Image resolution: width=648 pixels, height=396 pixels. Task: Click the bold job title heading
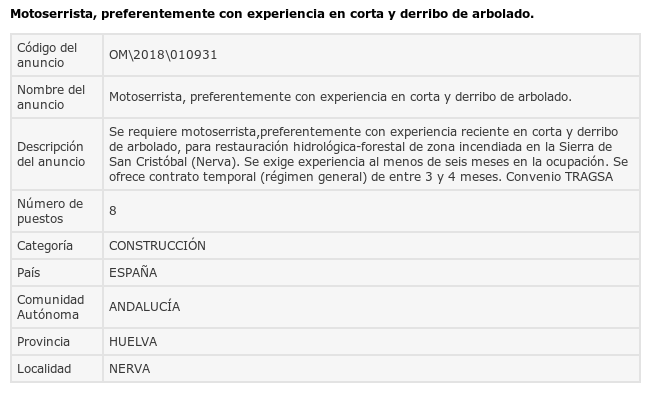coord(272,14)
